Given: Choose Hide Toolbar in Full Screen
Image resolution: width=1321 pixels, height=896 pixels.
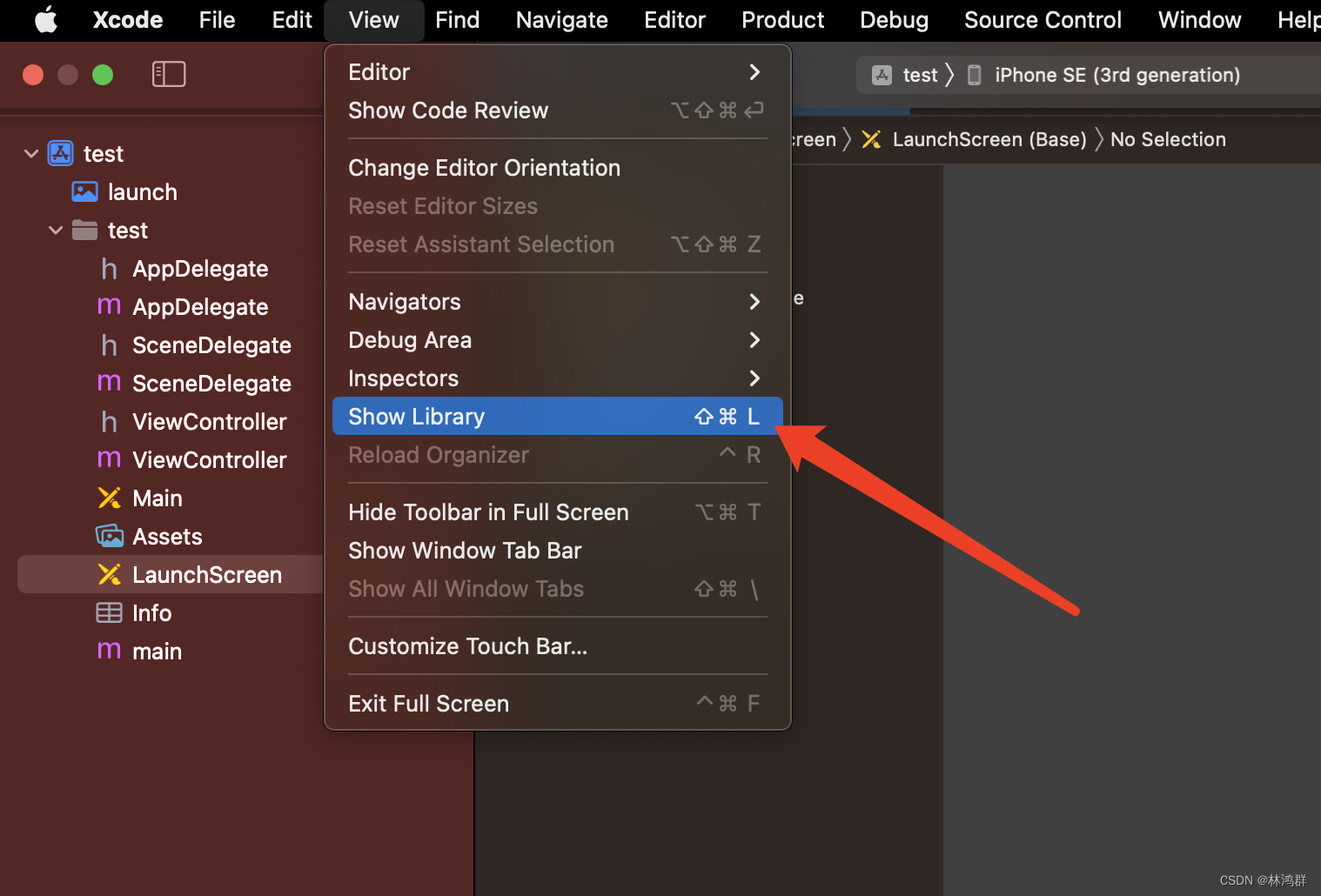Looking at the screenshot, I should 557,512.
